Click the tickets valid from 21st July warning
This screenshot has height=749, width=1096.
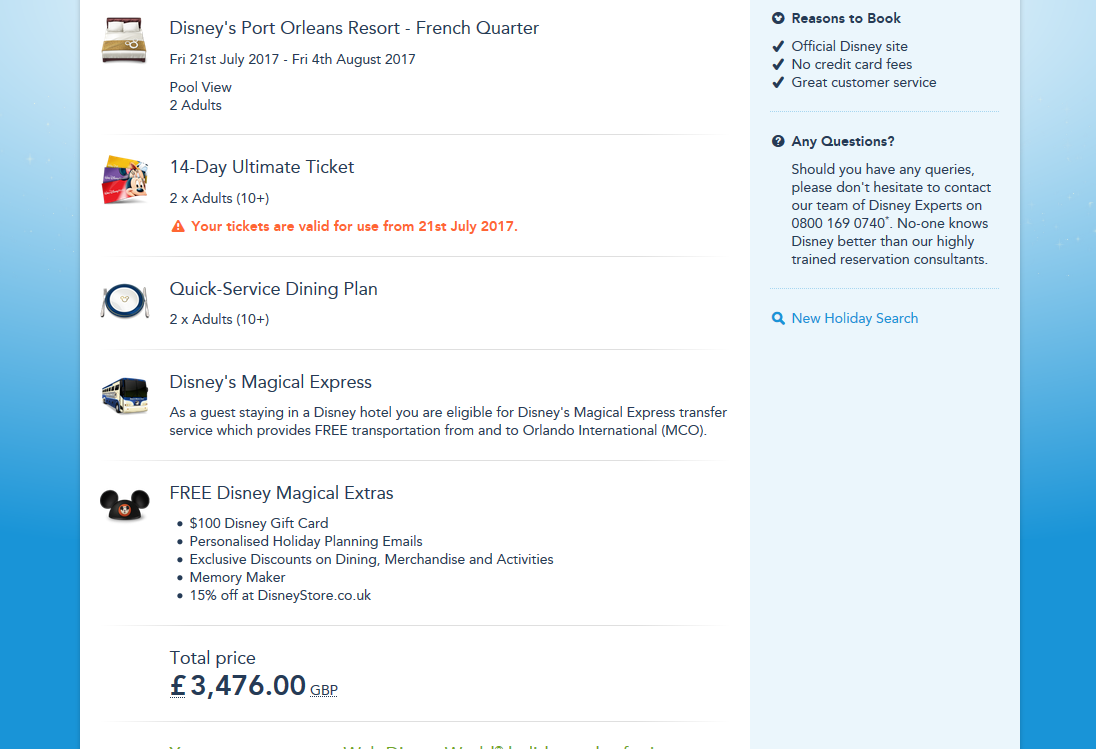(354, 226)
